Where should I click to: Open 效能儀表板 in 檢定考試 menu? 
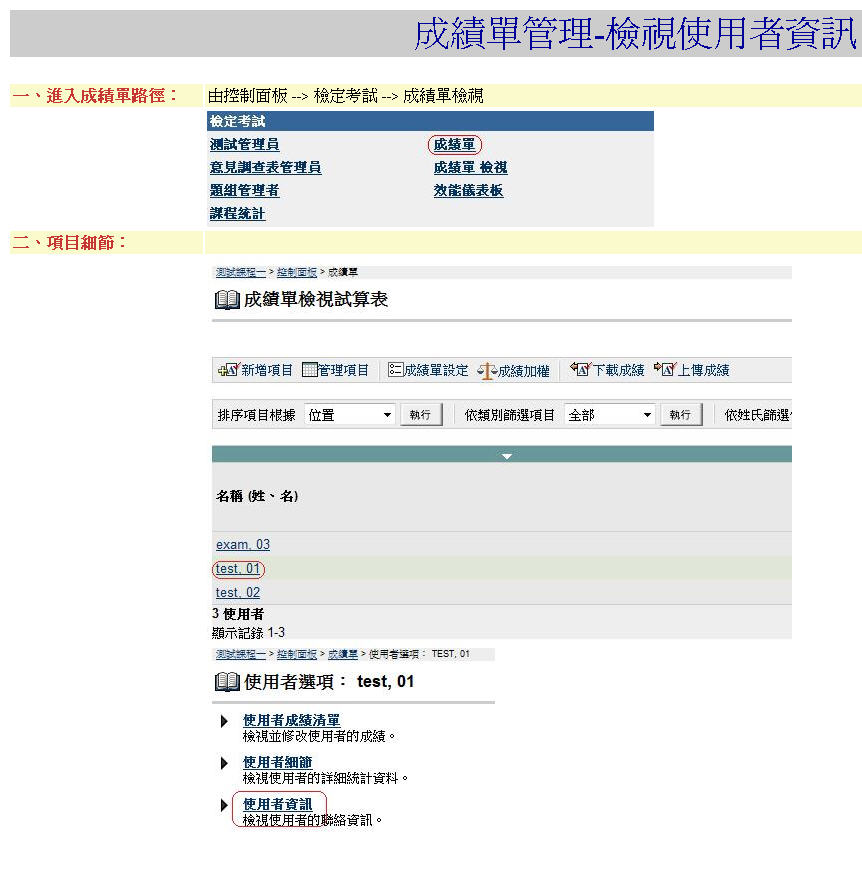click(x=468, y=190)
